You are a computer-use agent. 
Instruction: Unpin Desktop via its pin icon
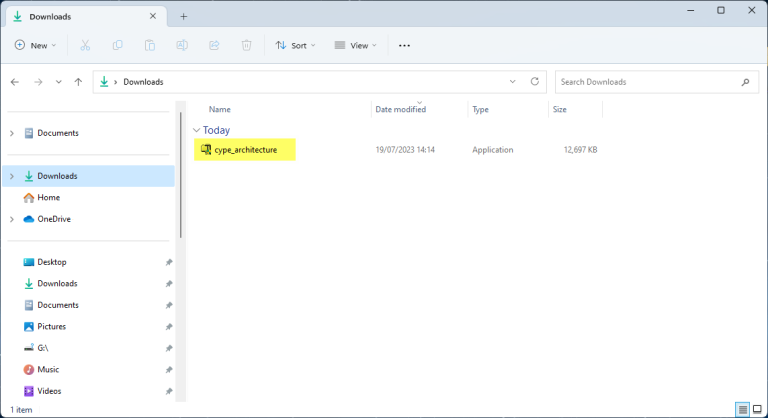click(x=168, y=262)
